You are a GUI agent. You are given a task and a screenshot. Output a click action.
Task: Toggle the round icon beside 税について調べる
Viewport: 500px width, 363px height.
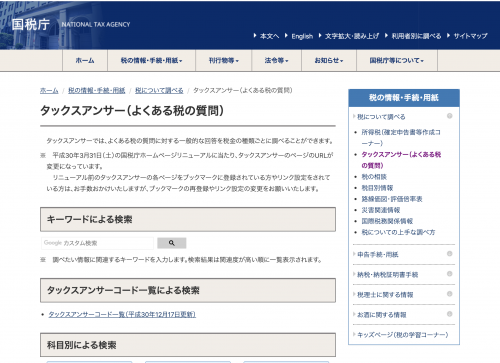450,116
